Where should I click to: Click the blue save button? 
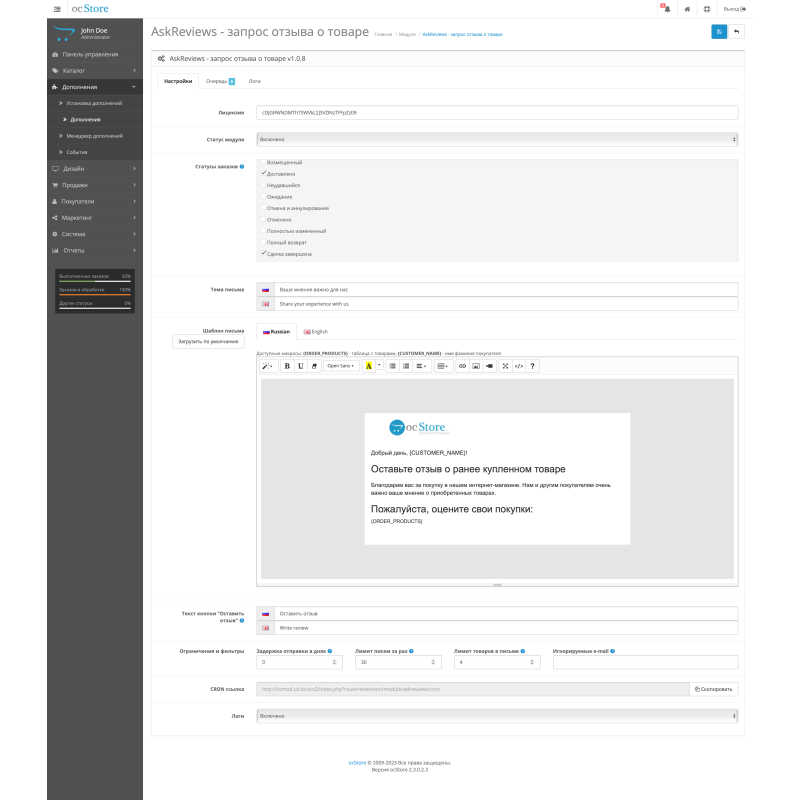tap(719, 31)
